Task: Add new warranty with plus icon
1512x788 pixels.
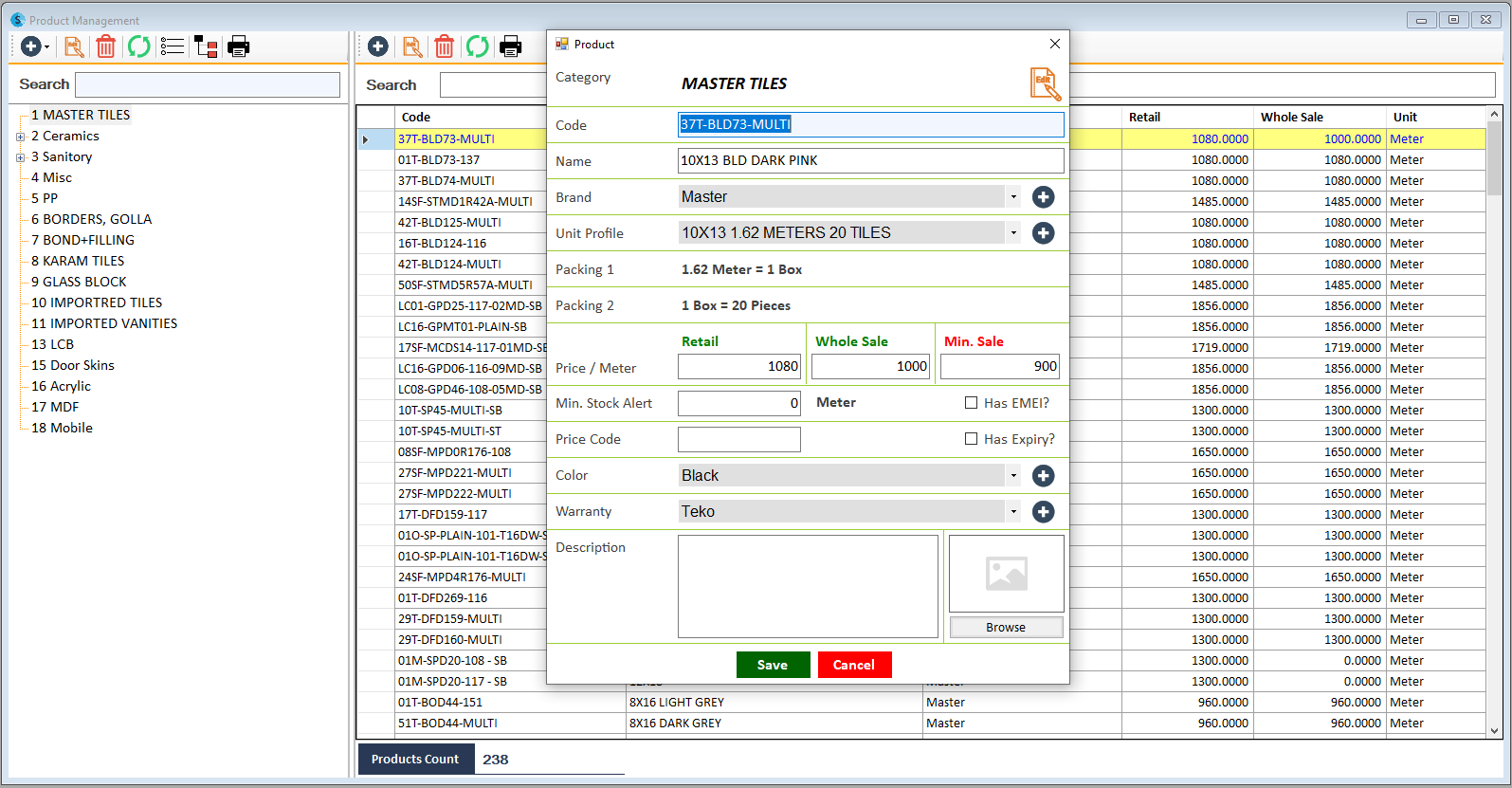Action: click(x=1044, y=512)
